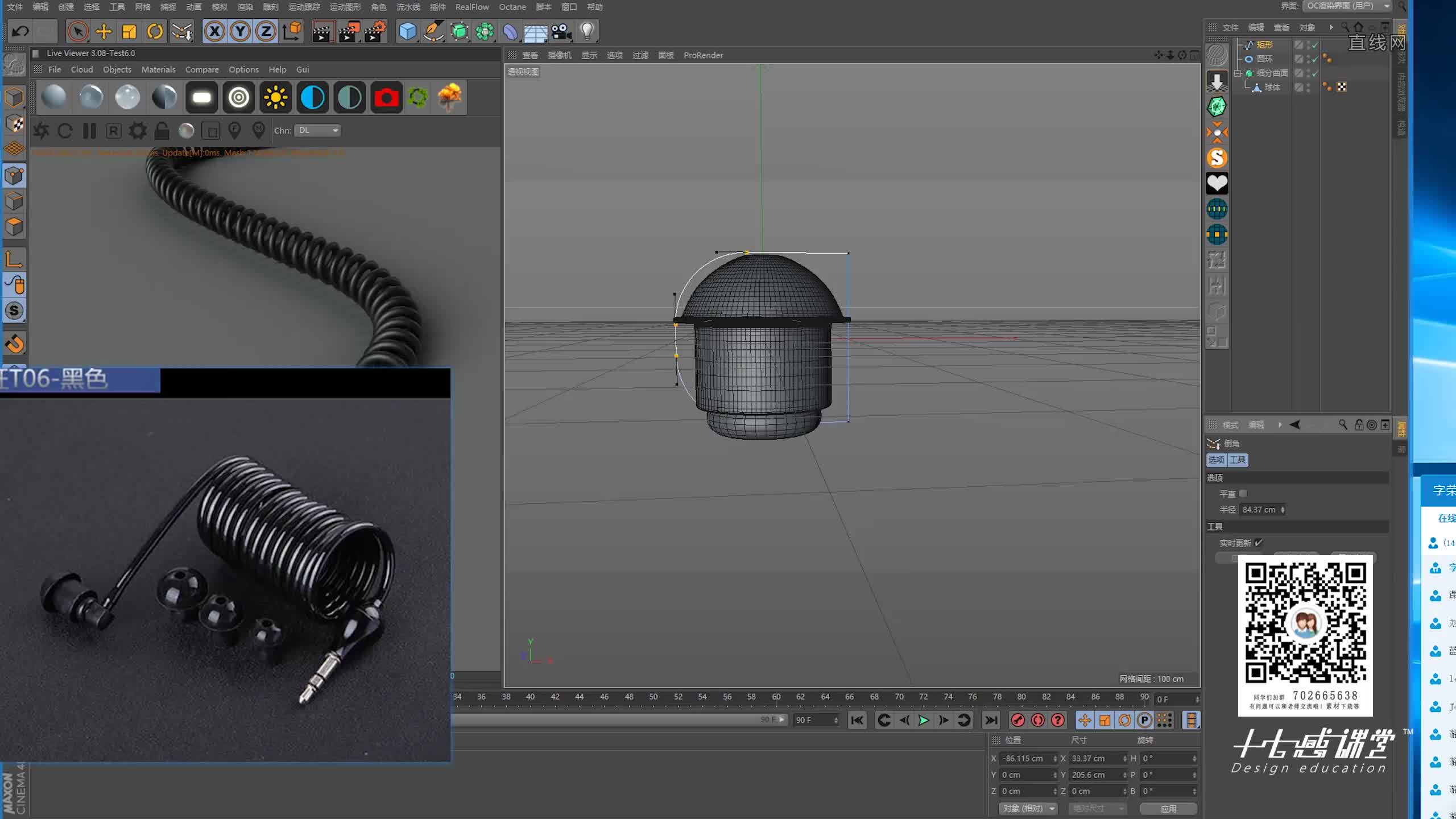Open the 对象 (相对) coordinate dropdown
The height and width of the screenshot is (819, 1456).
[x=1028, y=808]
